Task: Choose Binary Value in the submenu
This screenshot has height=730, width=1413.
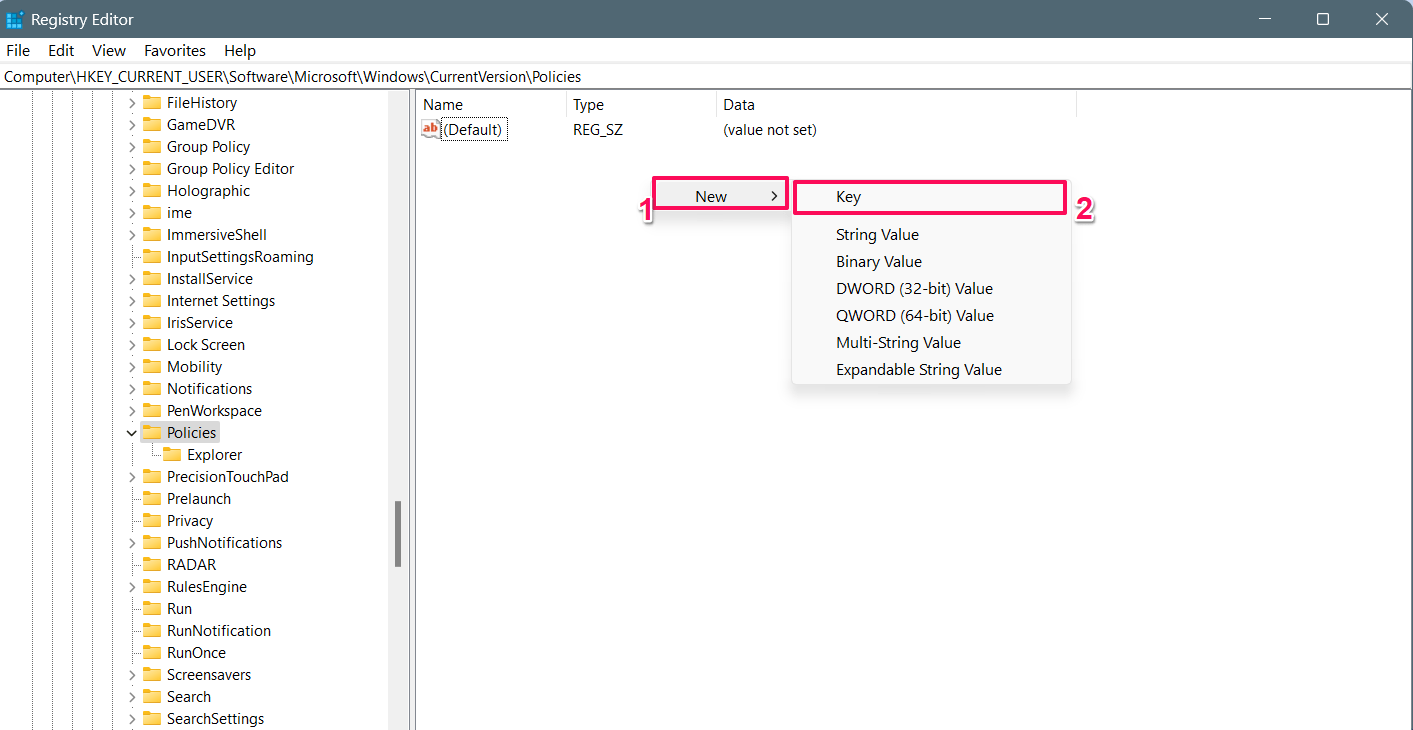Action: pos(931,261)
